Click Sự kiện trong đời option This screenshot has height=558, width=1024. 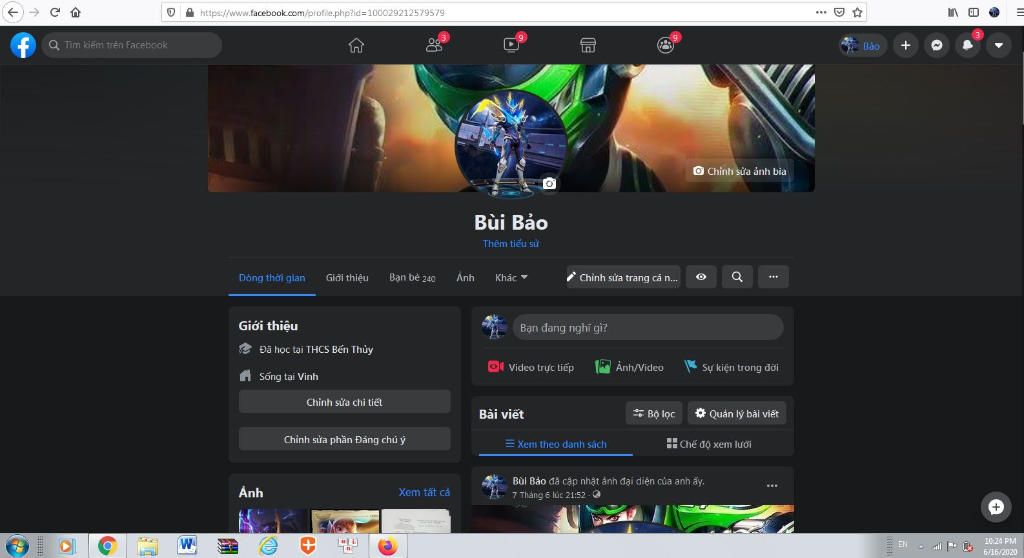pyautogui.click(x=731, y=367)
